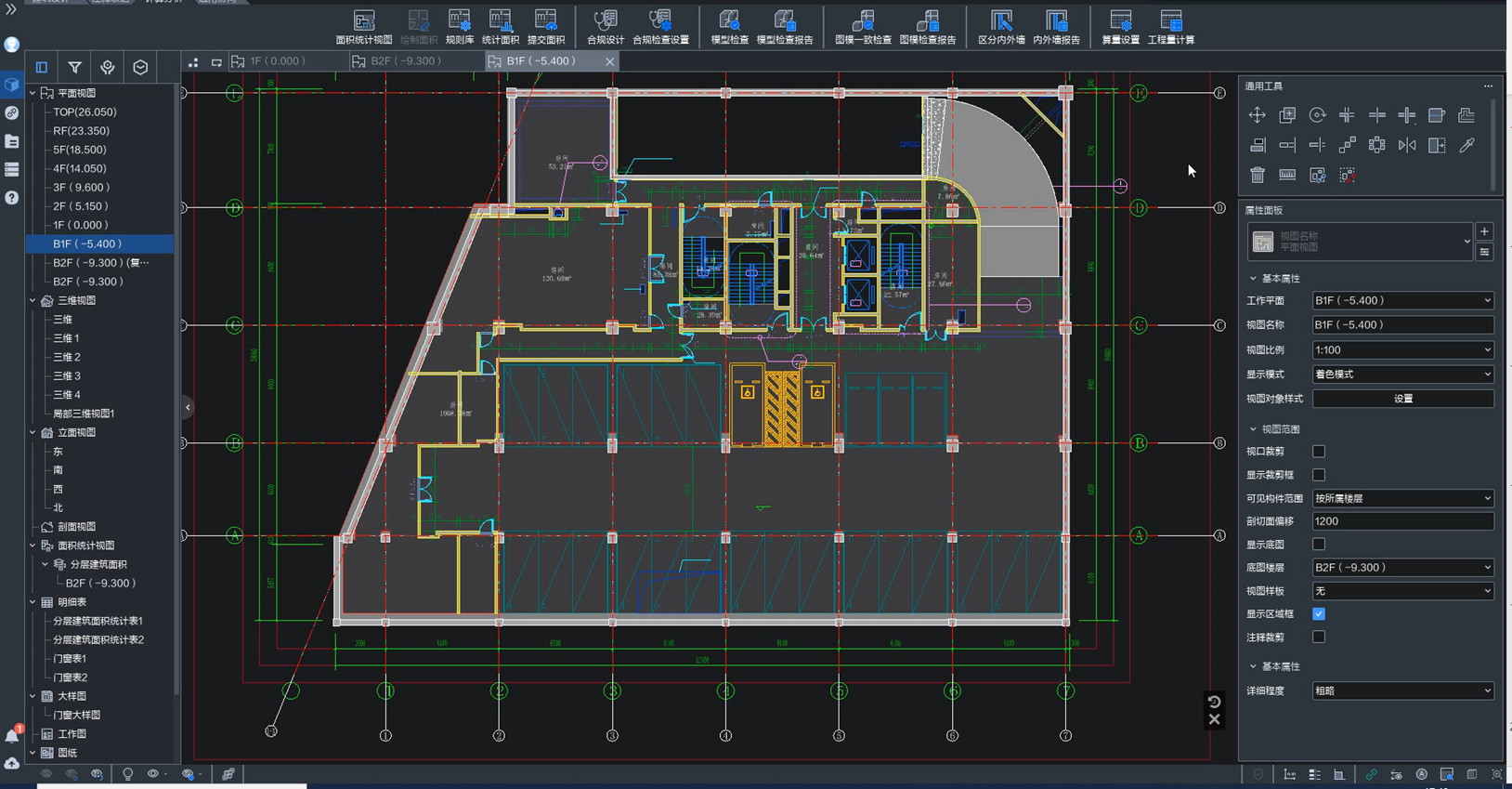This screenshot has width=1512, height=789.
Task: Click the plus button in 属性面板
Action: coord(1484,232)
